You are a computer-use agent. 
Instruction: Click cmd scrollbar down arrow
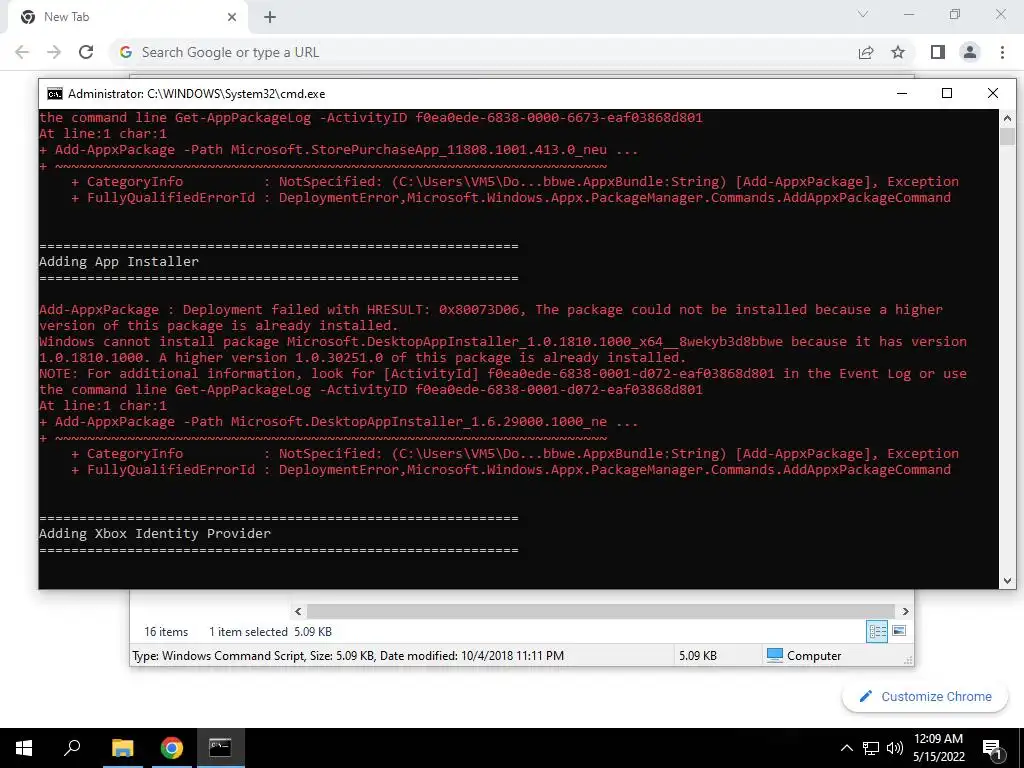(x=1007, y=581)
